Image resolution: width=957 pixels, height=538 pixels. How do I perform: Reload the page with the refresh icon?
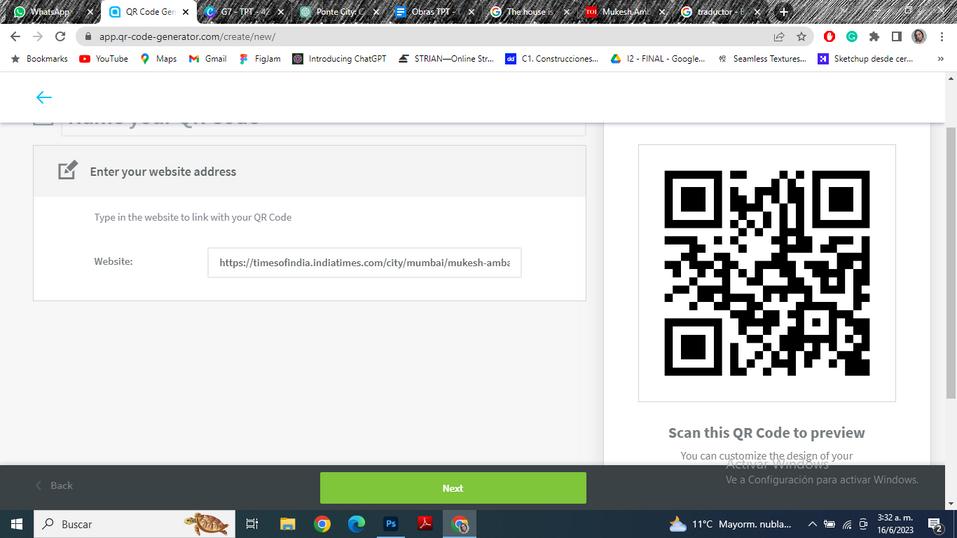tap(60, 37)
